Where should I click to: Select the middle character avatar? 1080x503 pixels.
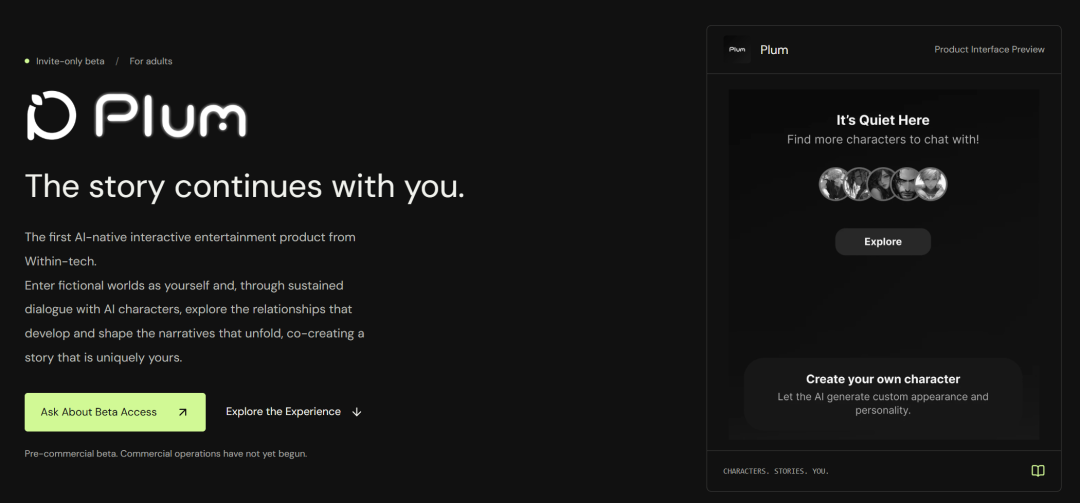point(882,184)
